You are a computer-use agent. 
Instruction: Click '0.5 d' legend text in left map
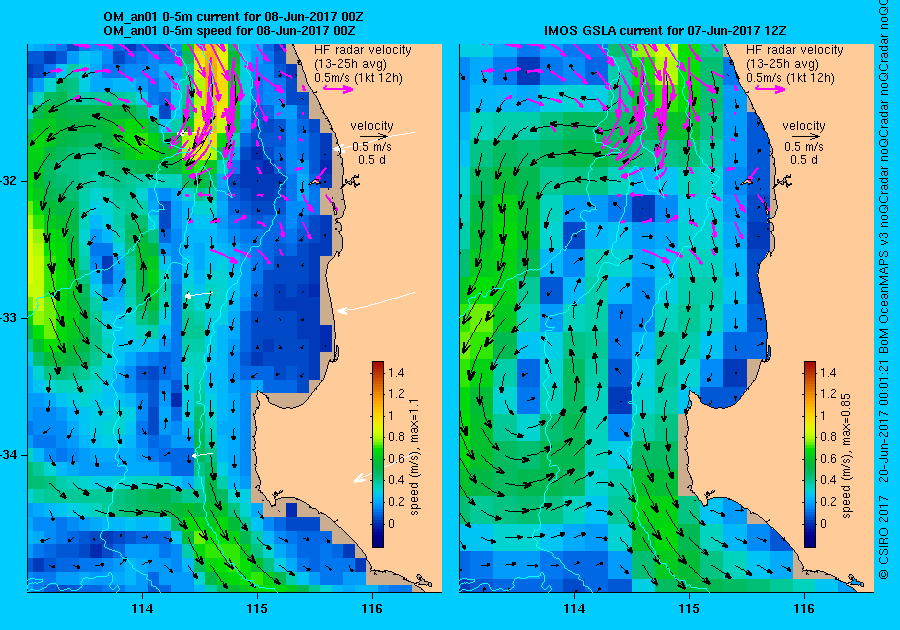click(x=372, y=160)
